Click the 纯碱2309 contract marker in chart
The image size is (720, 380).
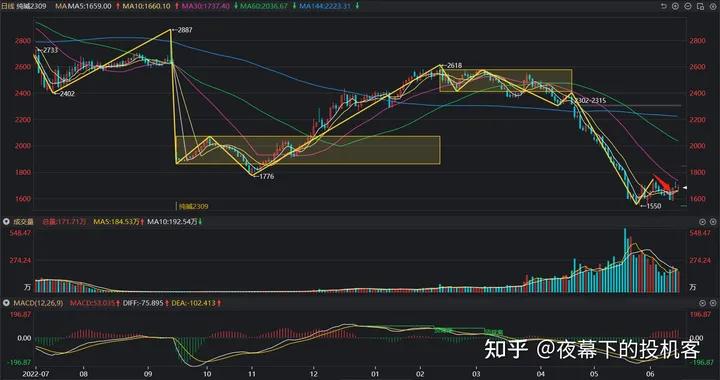click(193, 207)
